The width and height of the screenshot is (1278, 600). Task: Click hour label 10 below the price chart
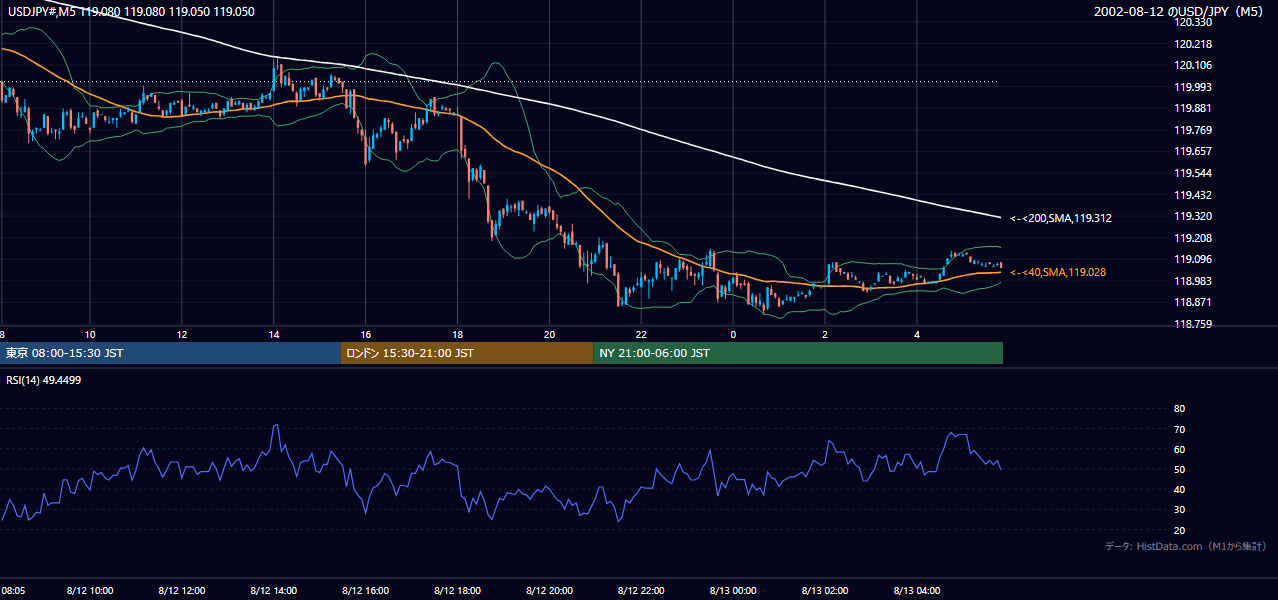click(x=90, y=334)
